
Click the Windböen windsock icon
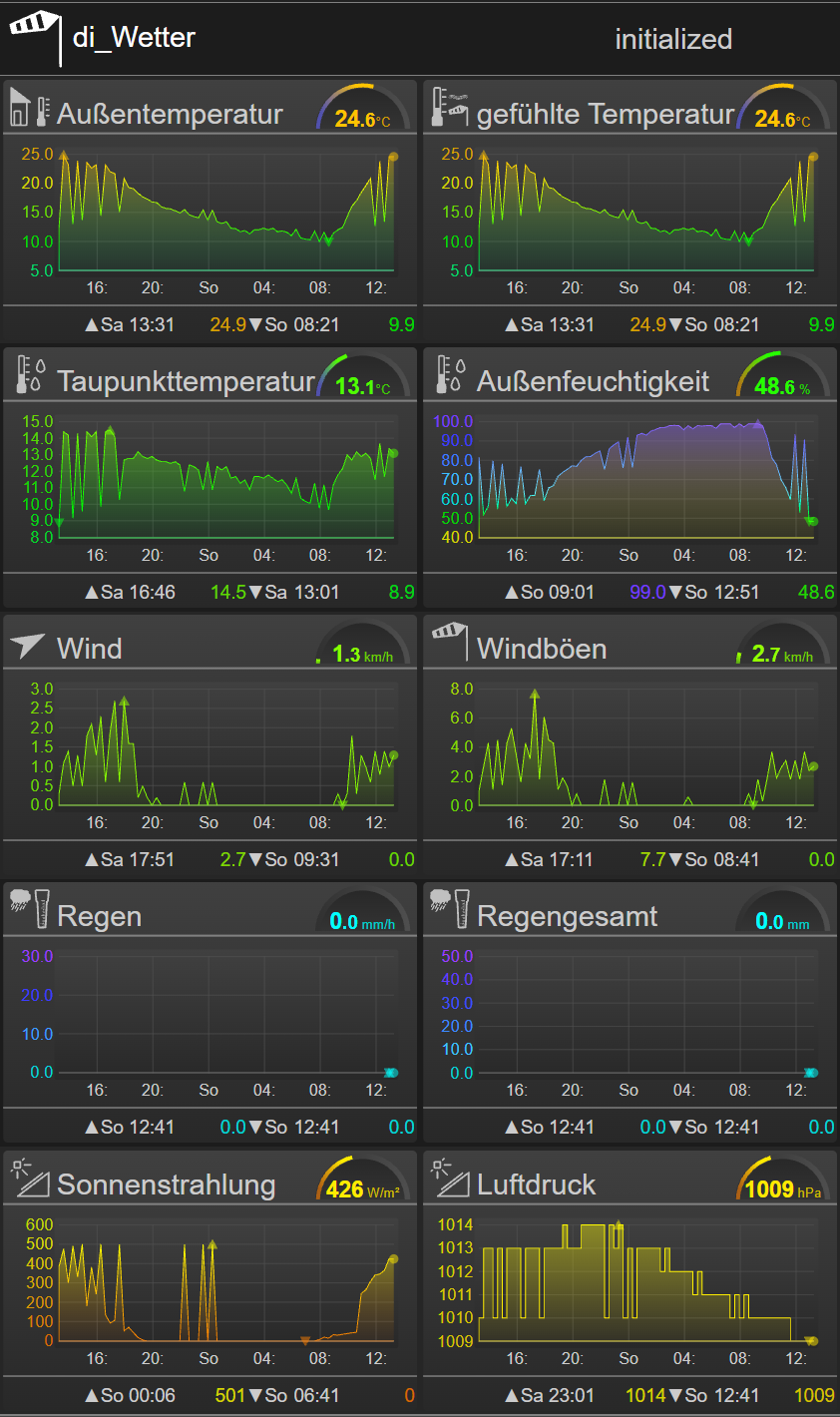coord(449,642)
